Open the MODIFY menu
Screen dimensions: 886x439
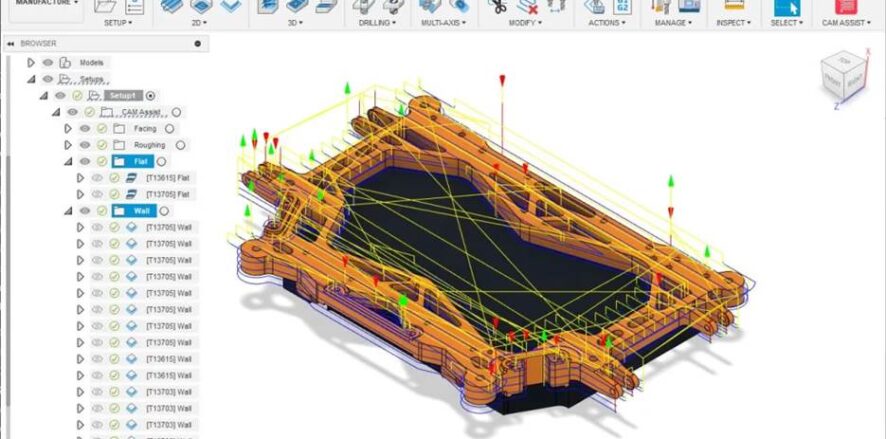[x=525, y=23]
